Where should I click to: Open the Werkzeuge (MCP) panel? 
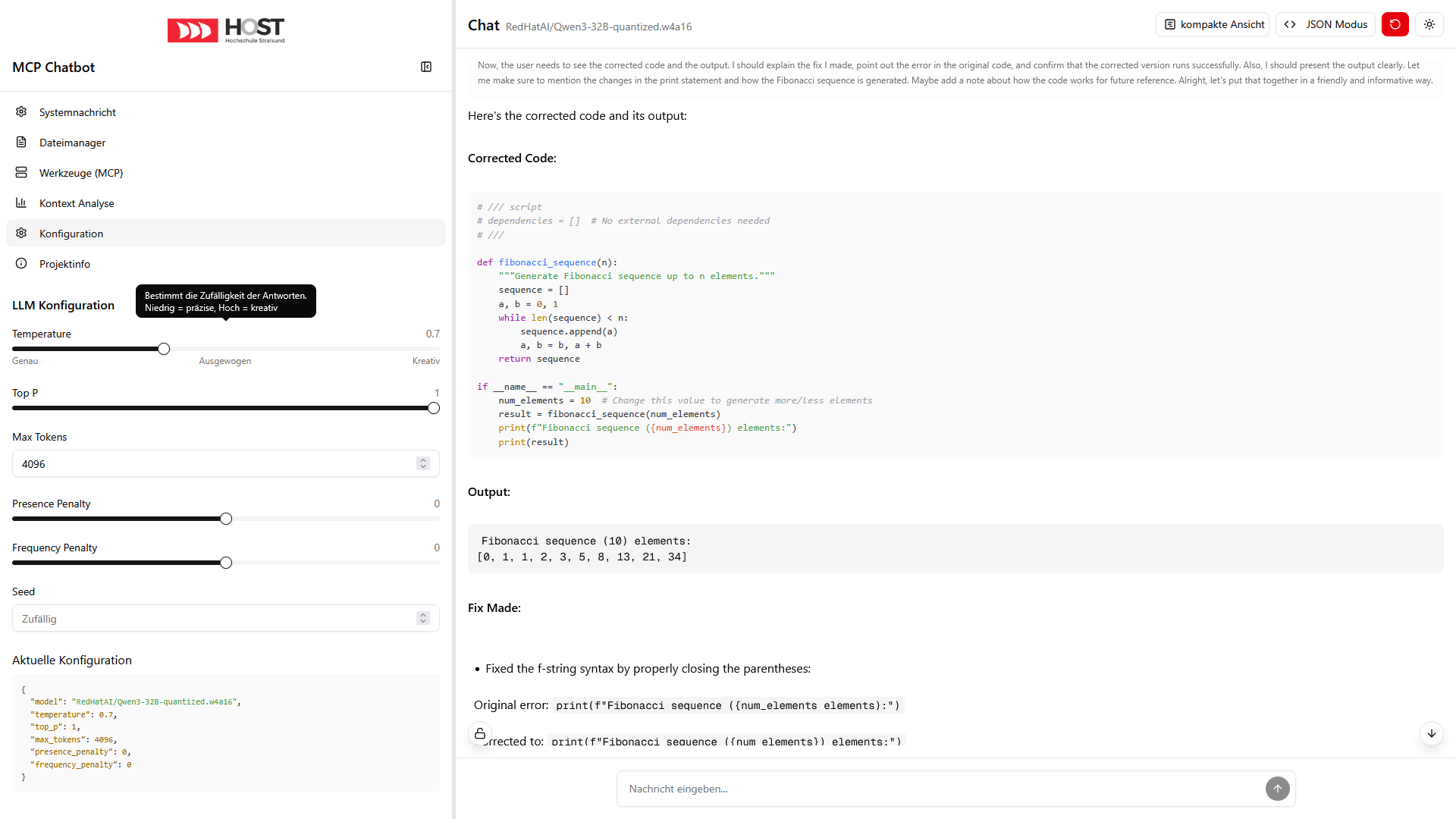click(x=81, y=173)
